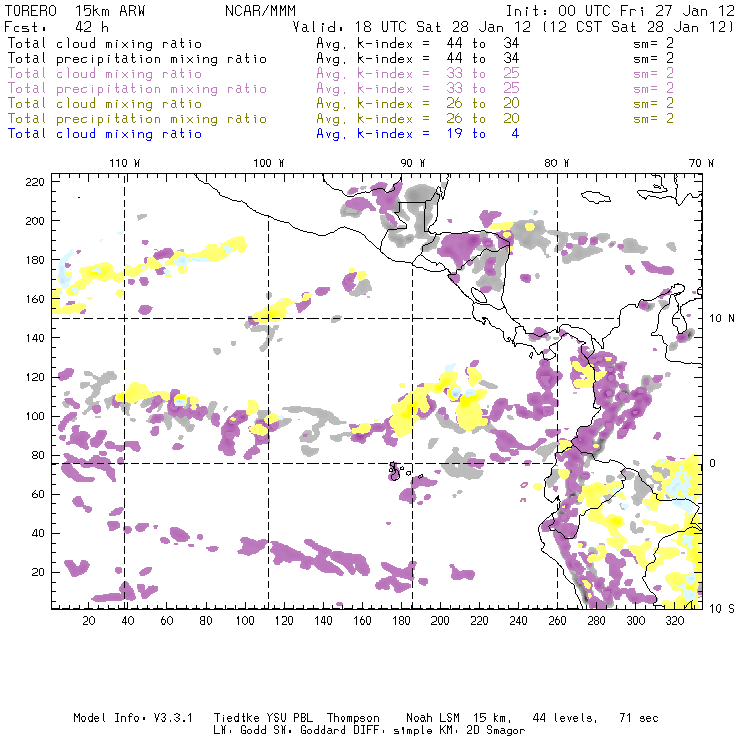Select the black 'Total precipitation mixing ratio' legend label
This screenshot has height=740, width=740.
(137, 59)
